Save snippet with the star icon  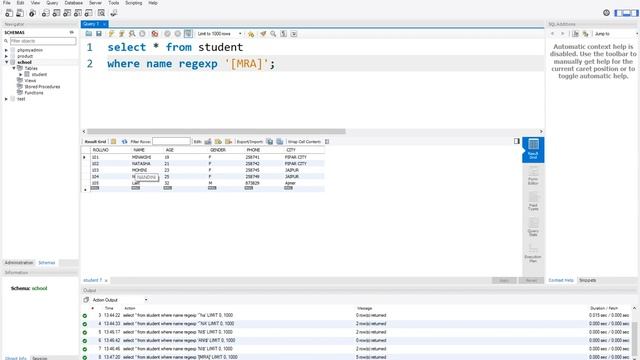[x=251, y=34]
